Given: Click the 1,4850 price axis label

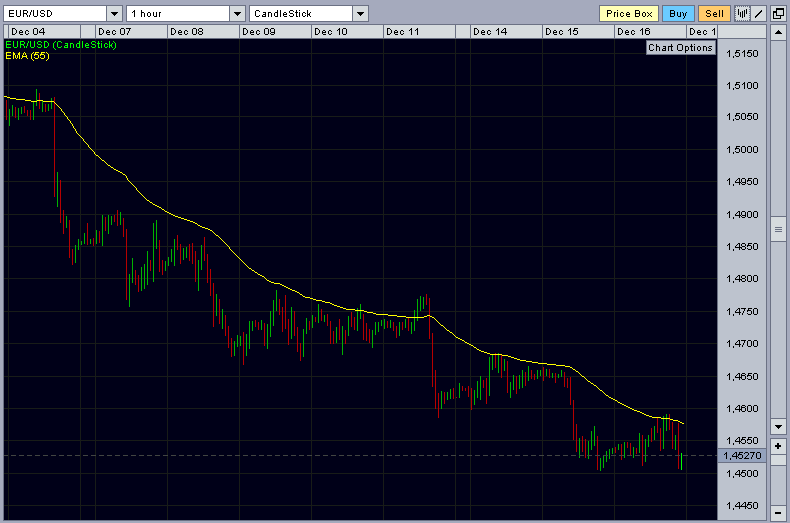Looking at the screenshot, I should 742,247.
